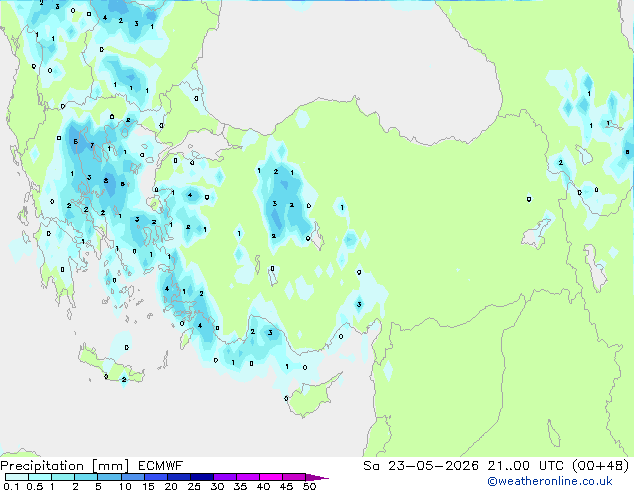The width and height of the screenshot is (634, 490).
Task: Click the 15–20 mm legend color swatch
Action: tap(155, 477)
